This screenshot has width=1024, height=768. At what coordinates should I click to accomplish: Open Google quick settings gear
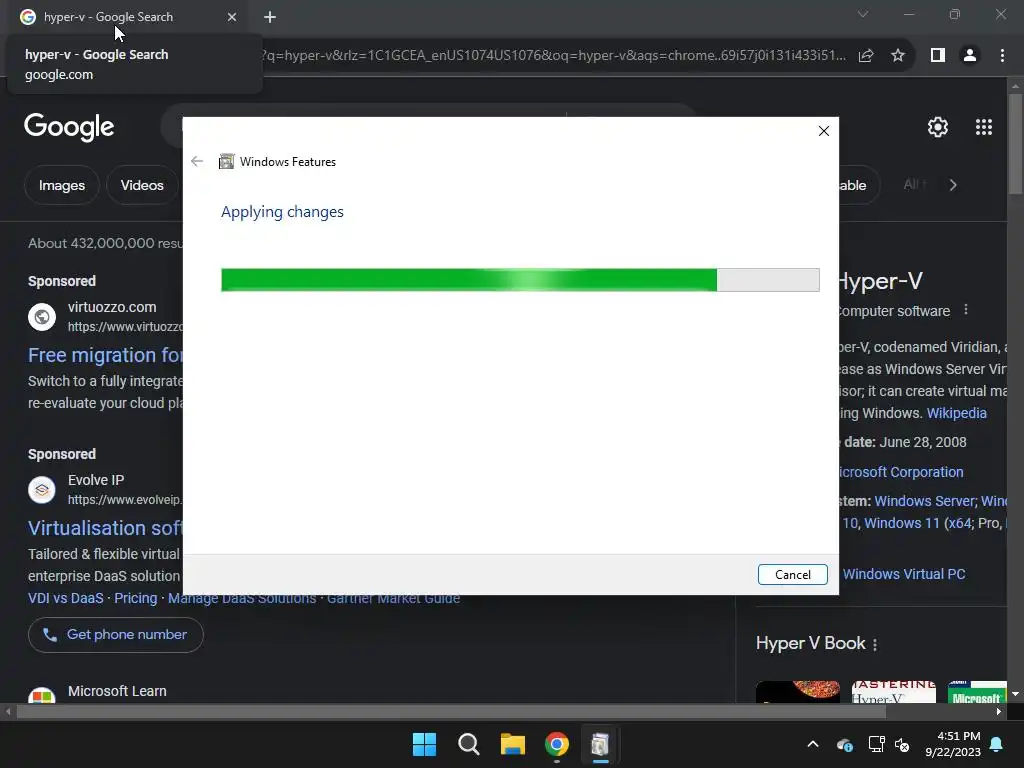point(938,127)
